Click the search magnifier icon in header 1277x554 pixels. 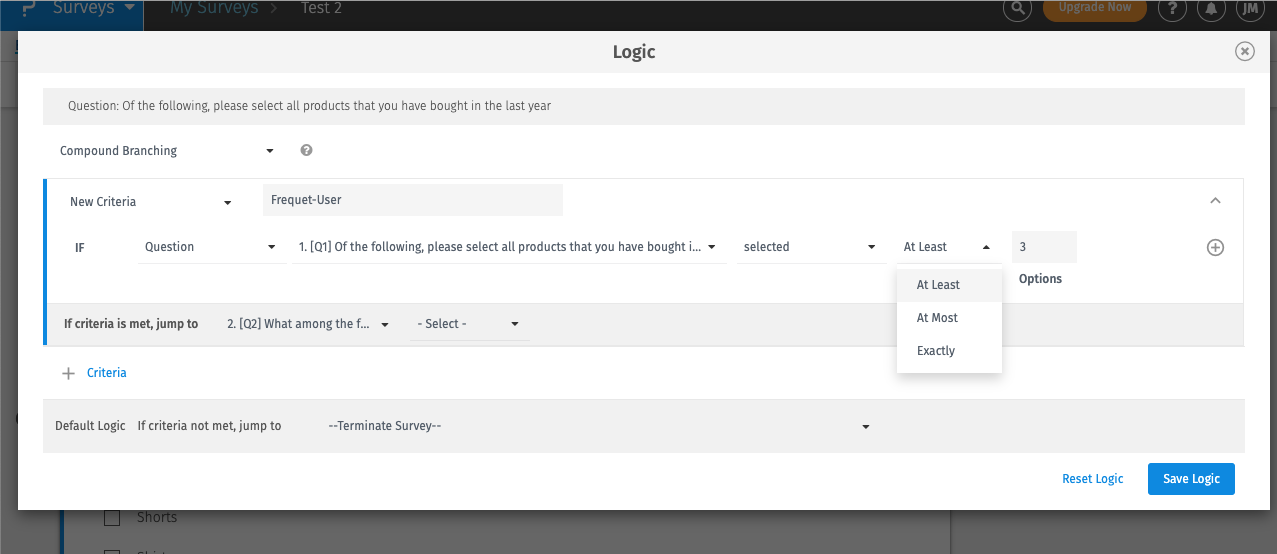tap(1017, 9)
